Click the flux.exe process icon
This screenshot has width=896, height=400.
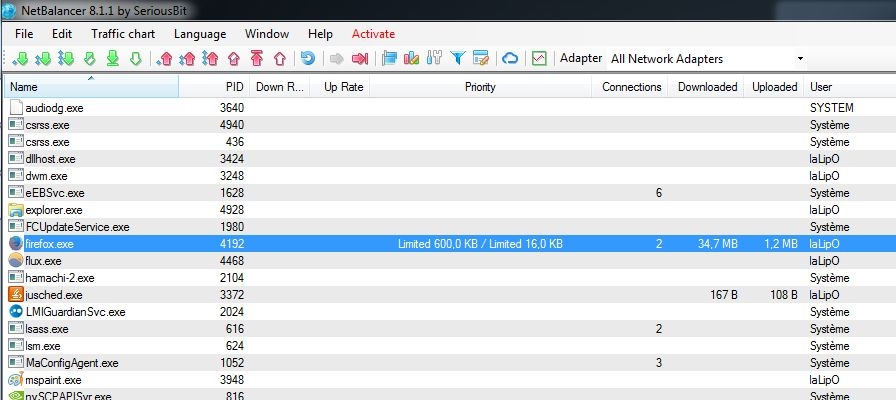click(x=16, y=261)
